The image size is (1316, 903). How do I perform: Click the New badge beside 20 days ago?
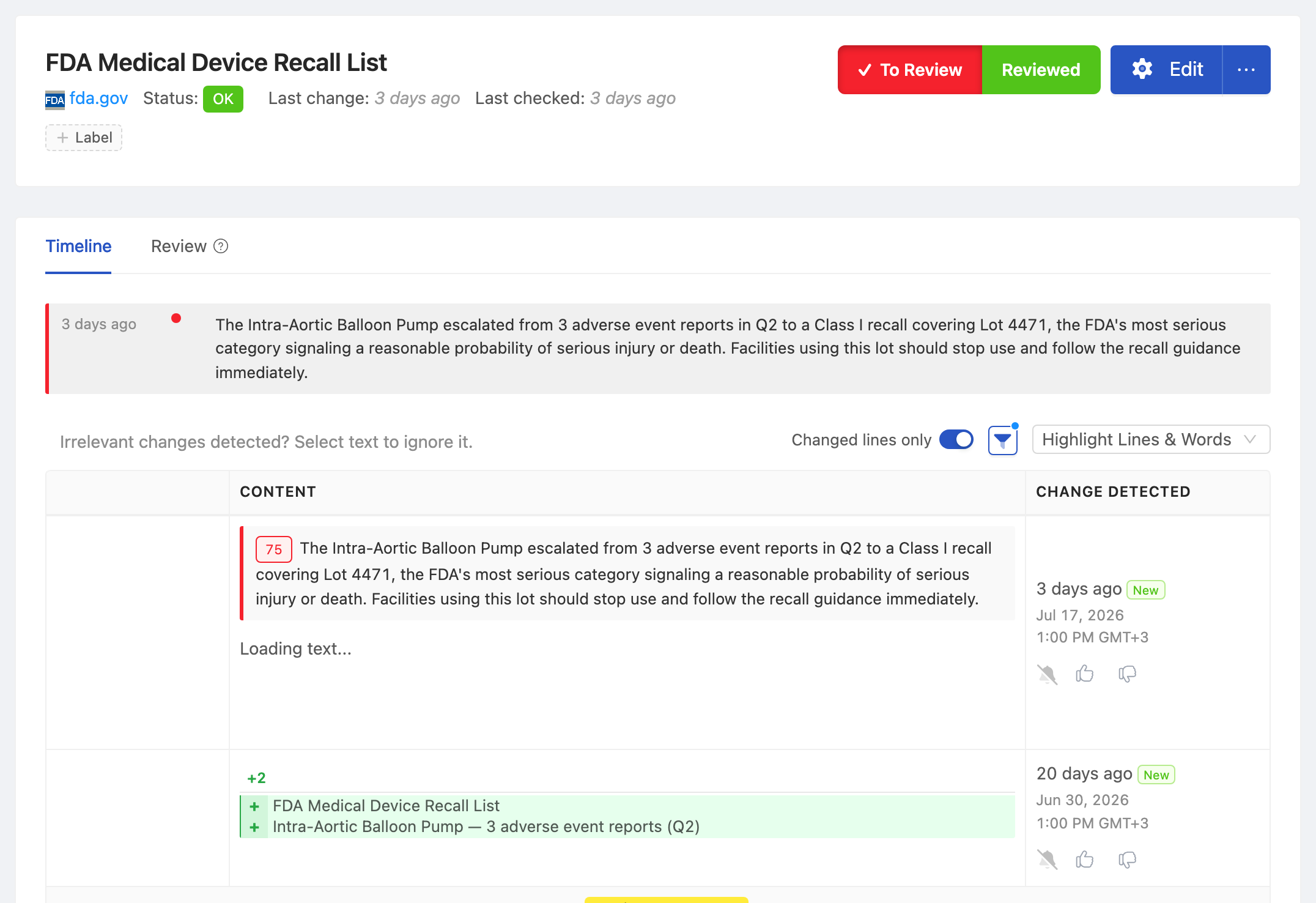1156,775
